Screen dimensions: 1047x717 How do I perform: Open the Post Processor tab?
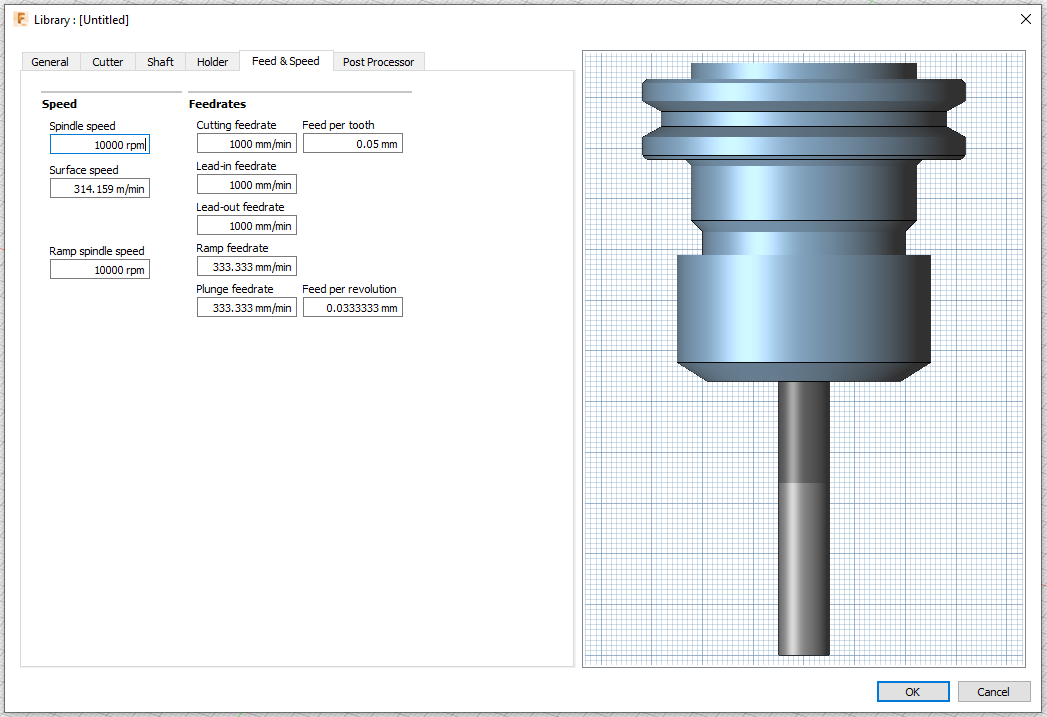[379, 61]
